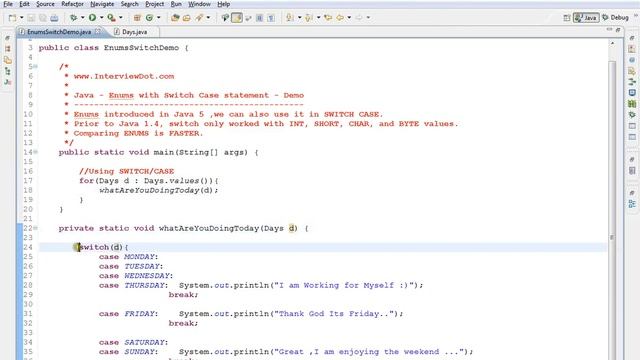The height and width of the screenshot is (360, 640).
Task: Switch to the Debug perspective button
Action: (x=616, y=18)
